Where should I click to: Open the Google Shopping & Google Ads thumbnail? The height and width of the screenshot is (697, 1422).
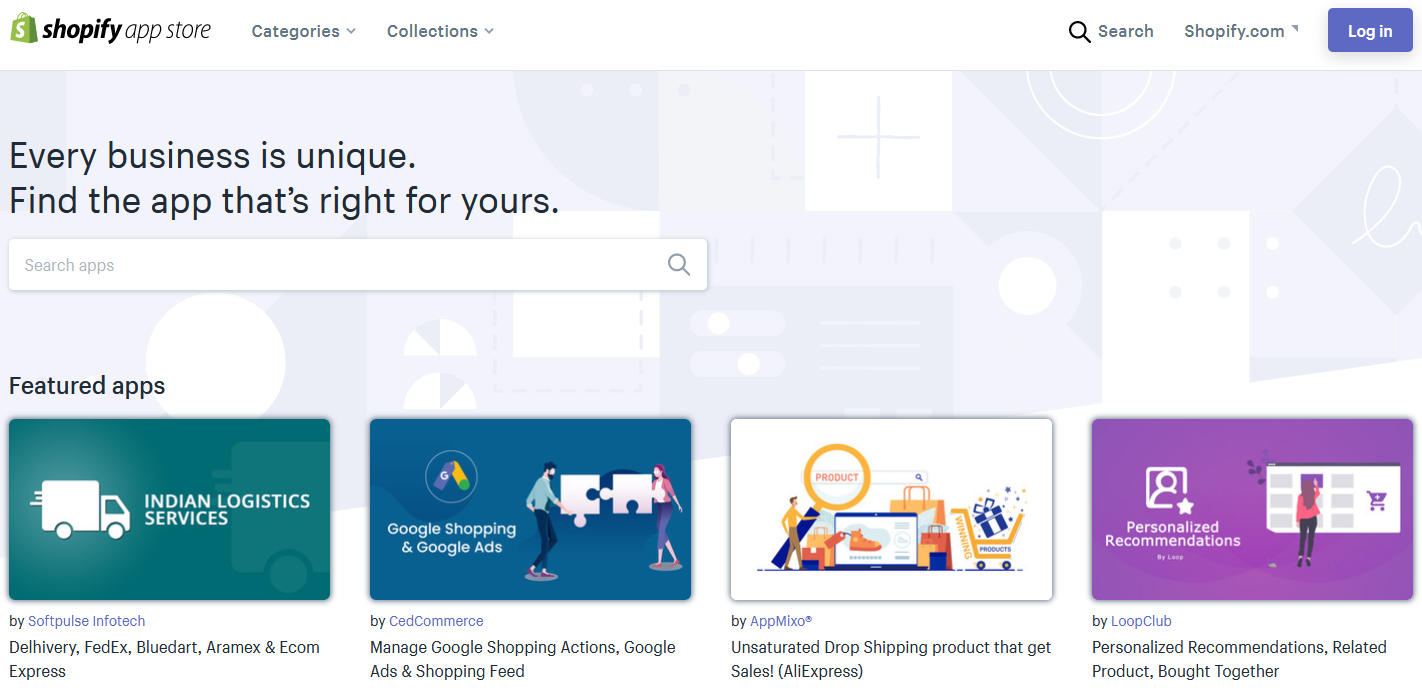[530, 509]
